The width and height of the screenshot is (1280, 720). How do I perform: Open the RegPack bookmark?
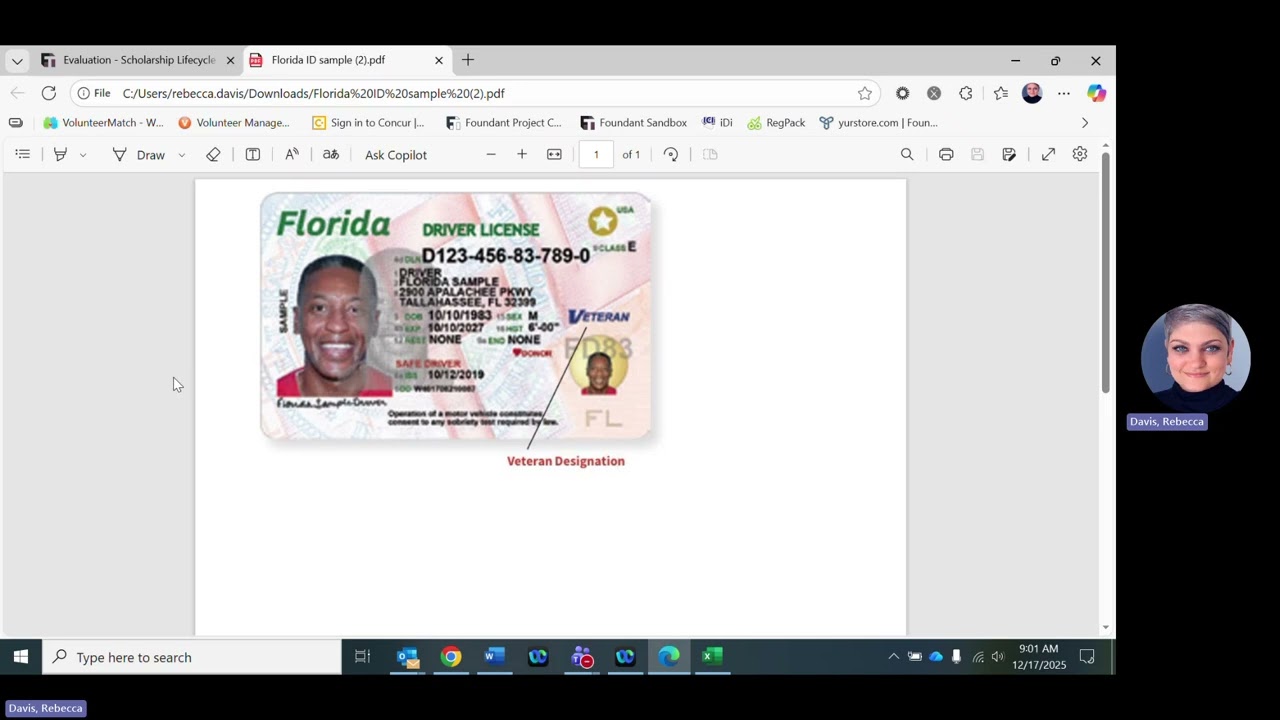tap(776, 123)
